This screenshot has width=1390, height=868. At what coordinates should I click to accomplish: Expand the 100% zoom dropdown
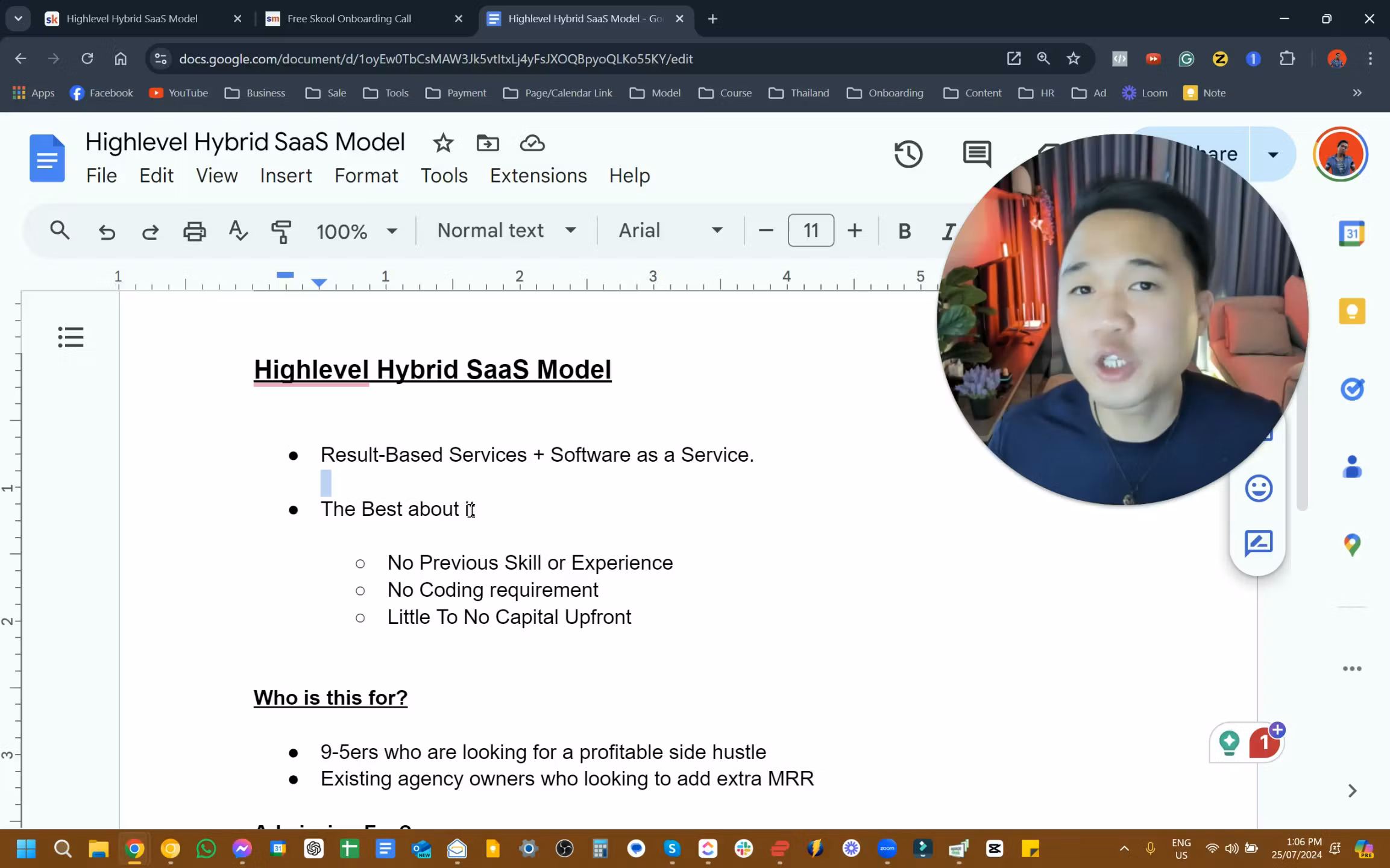click(x=357, y=231)
